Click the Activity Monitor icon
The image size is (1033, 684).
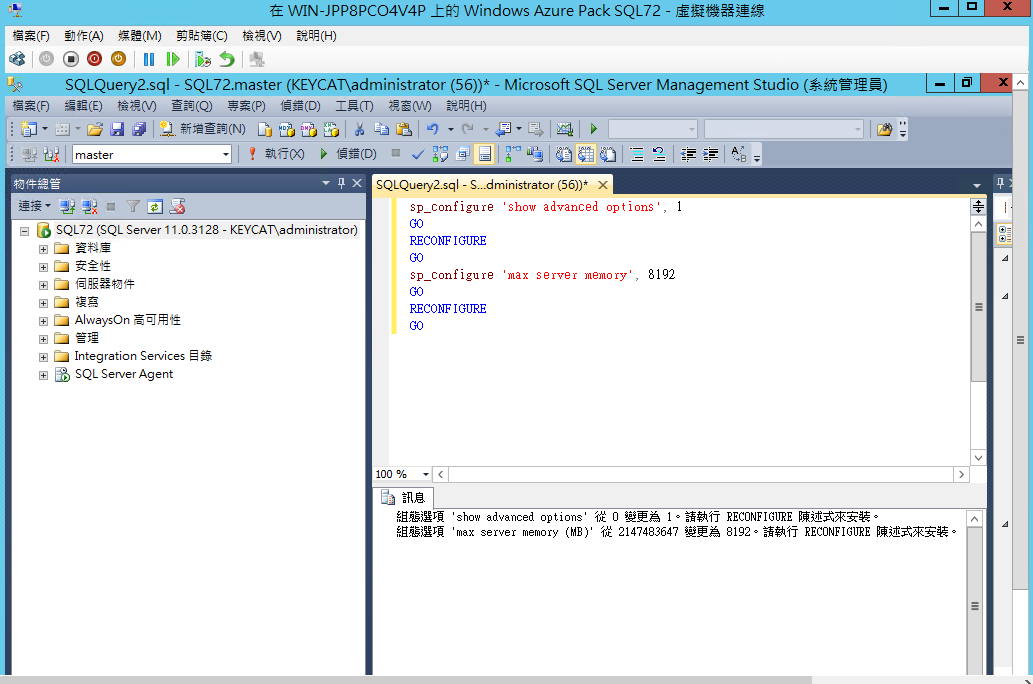point(565,129)
